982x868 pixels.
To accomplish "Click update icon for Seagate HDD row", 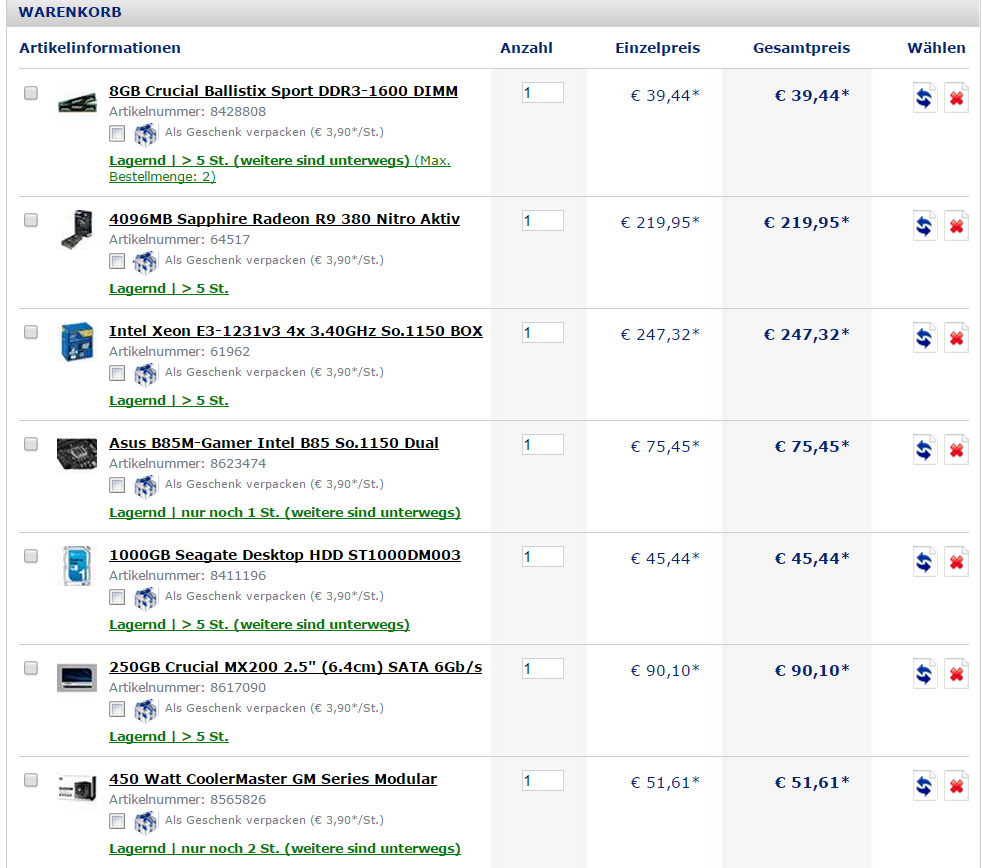I will pos(924,562).
